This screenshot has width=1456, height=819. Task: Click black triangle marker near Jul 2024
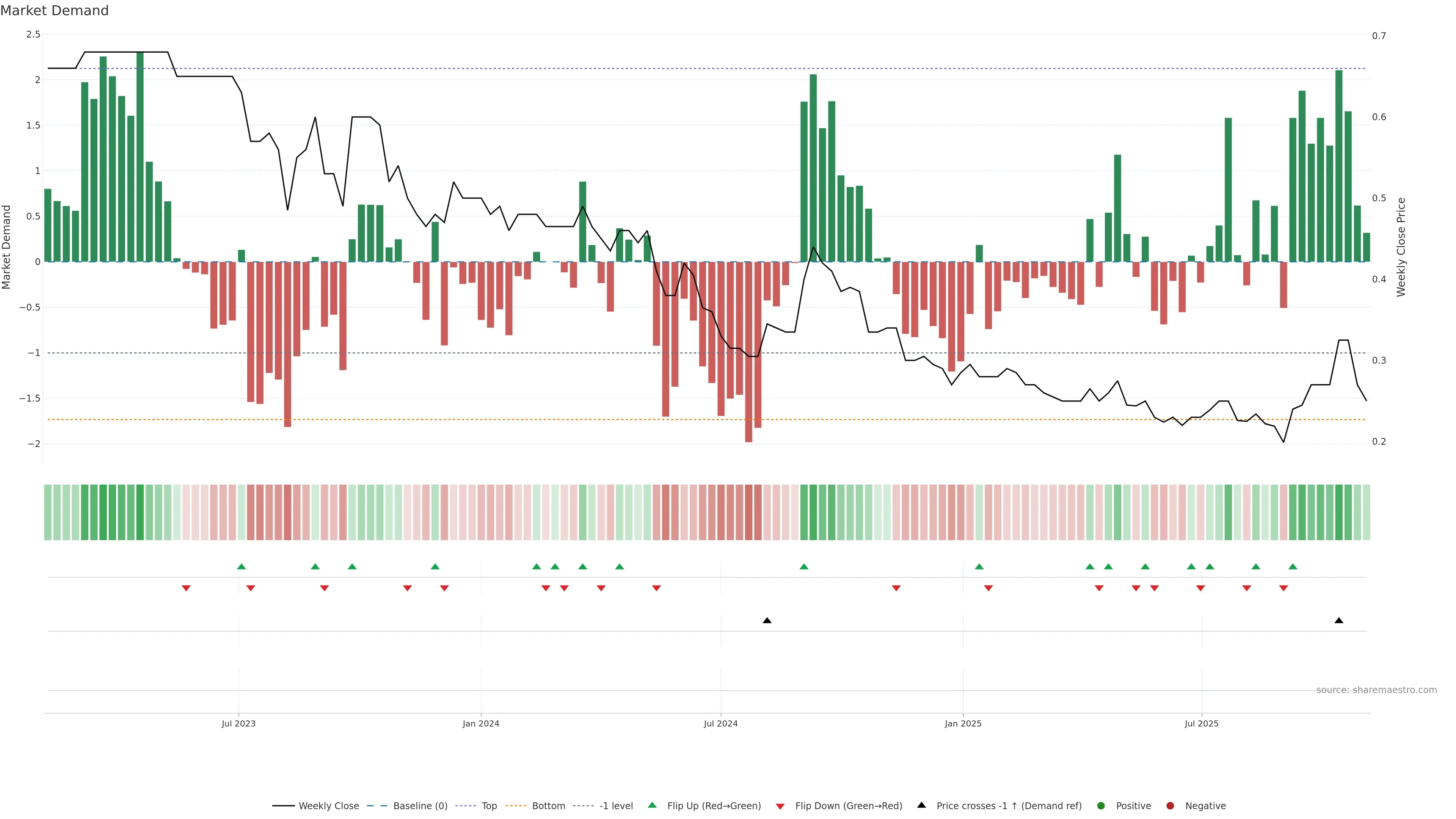coord(767,621)
